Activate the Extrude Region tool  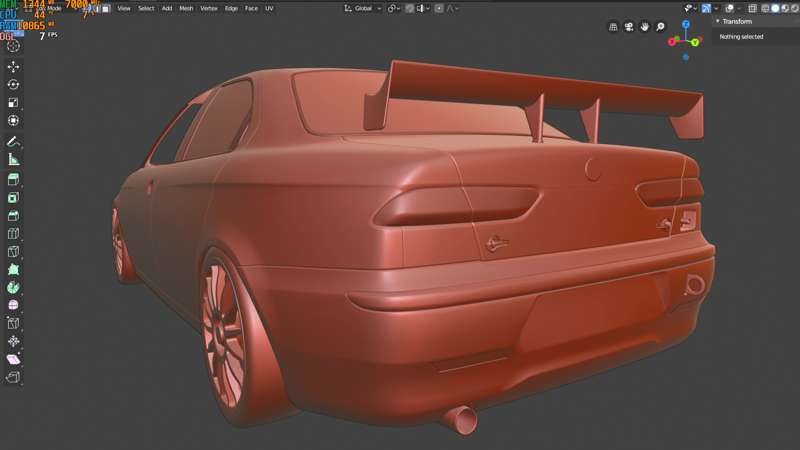pos(13,180)
